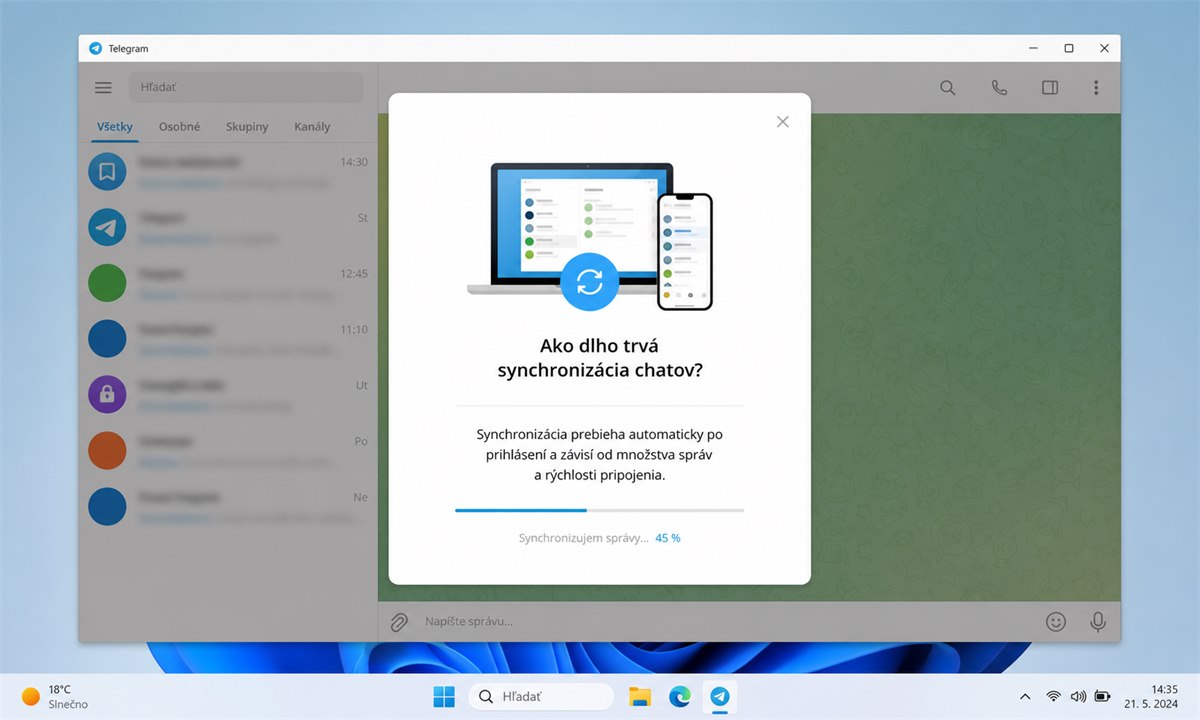Search within the chat using magnifier icon

click(948, 87)
